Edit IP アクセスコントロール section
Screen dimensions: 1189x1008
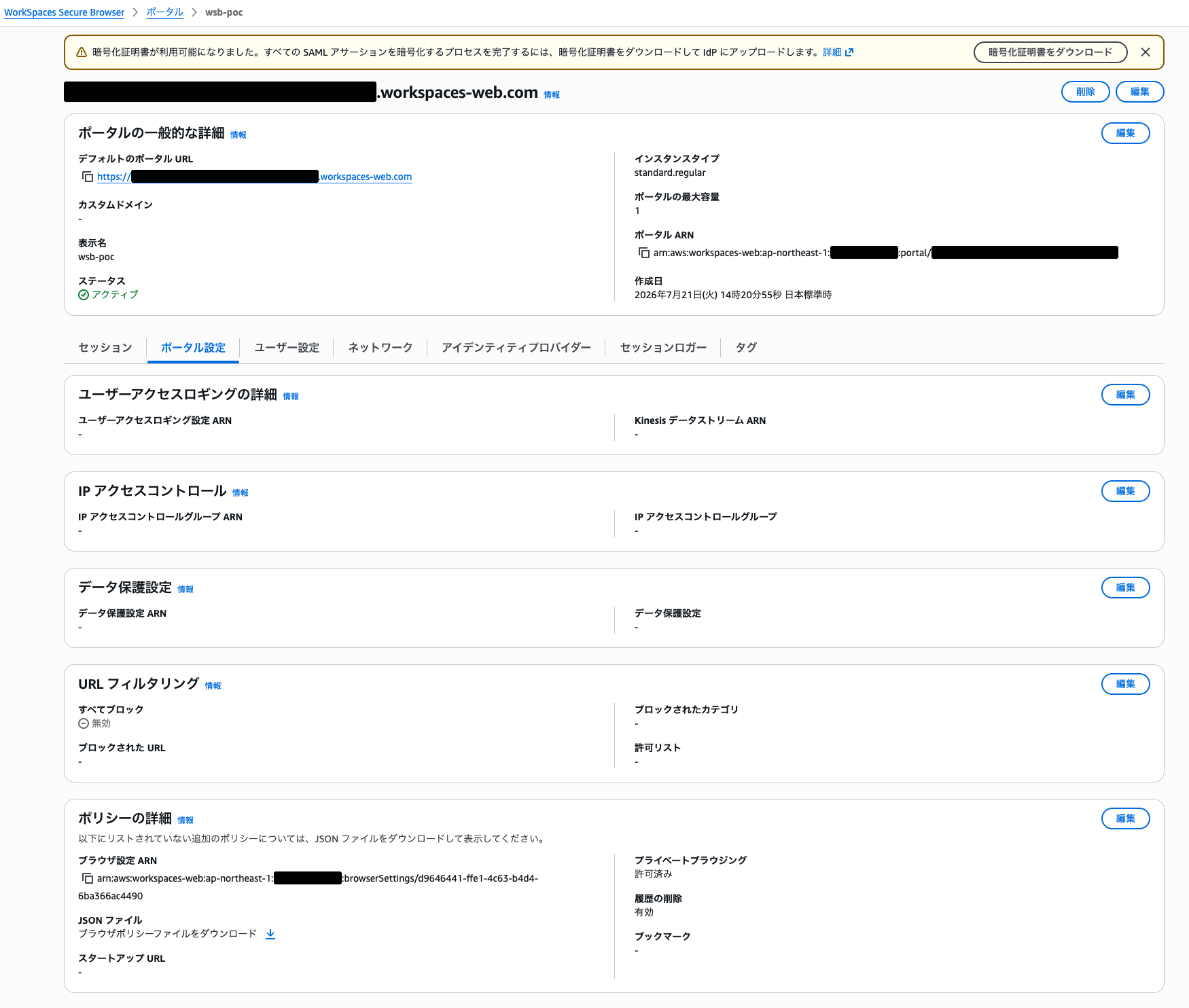point(1126,491)
